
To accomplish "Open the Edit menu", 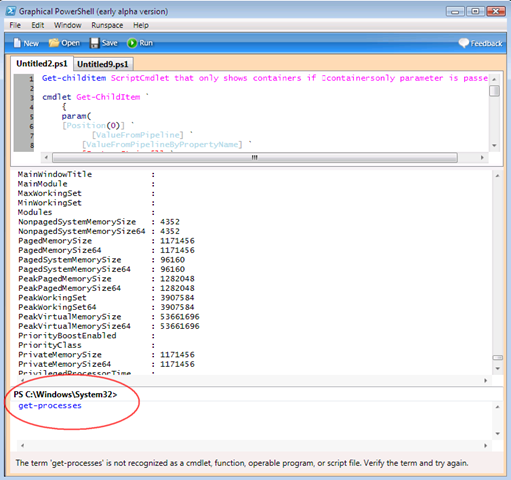I will tap(38, 25).
